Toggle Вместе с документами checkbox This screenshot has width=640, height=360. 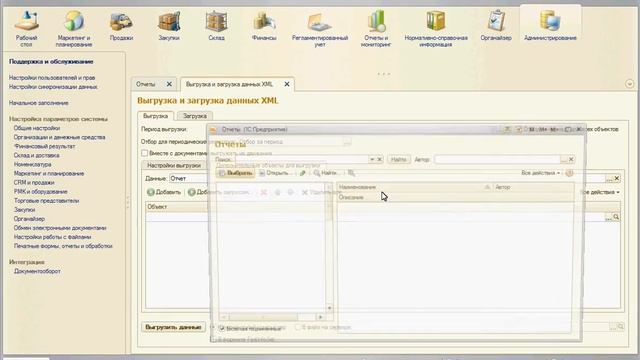pyautogui.click(x=144, y=153)
